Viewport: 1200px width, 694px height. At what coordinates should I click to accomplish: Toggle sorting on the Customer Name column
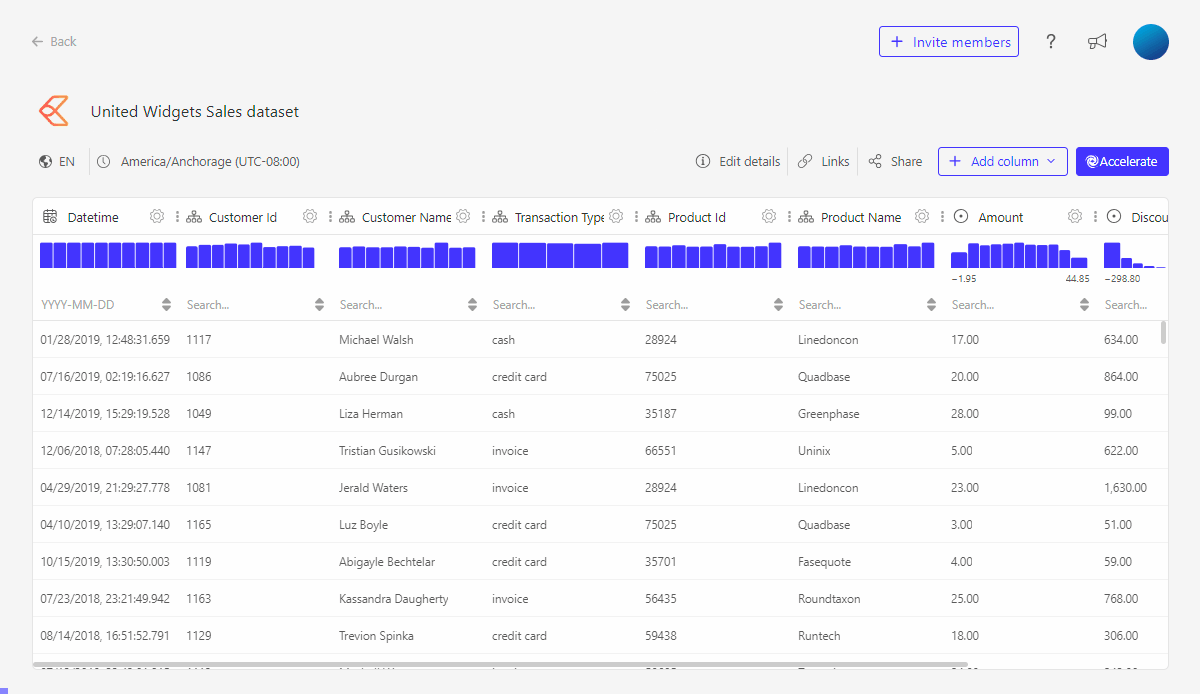pyautogui.click(x=471, y=304)
